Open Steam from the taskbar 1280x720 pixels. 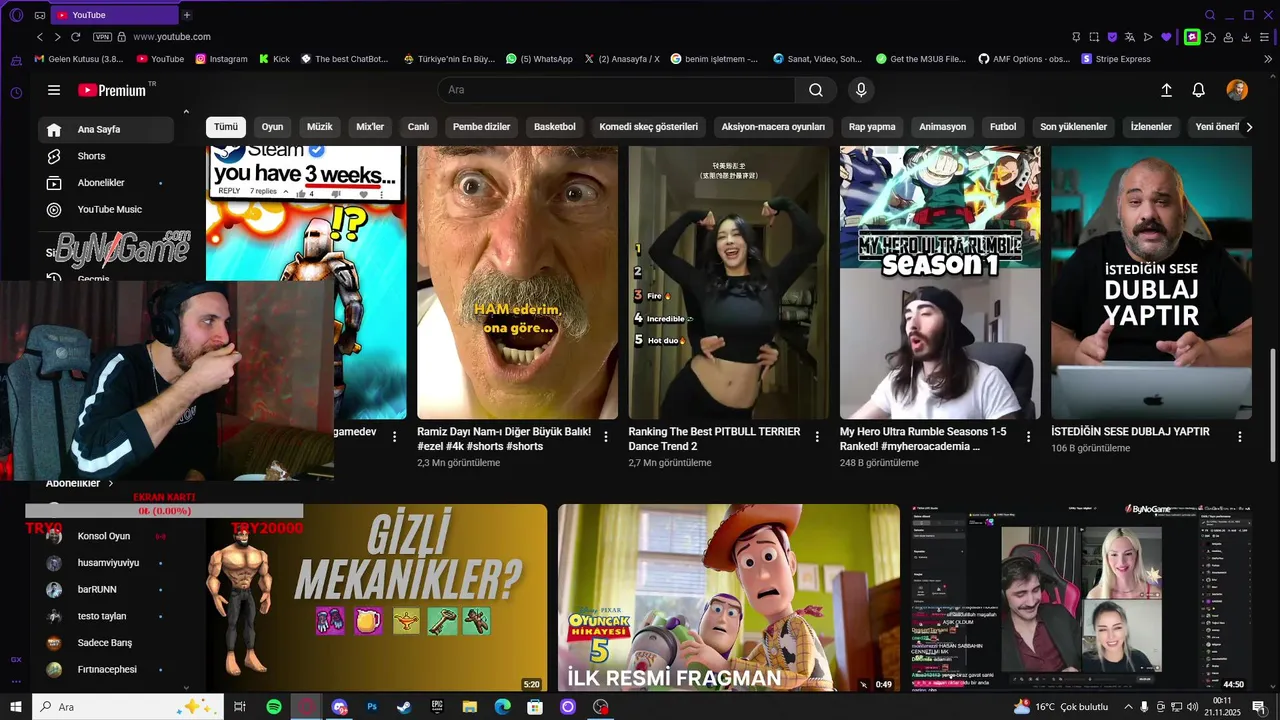(404, 707)
